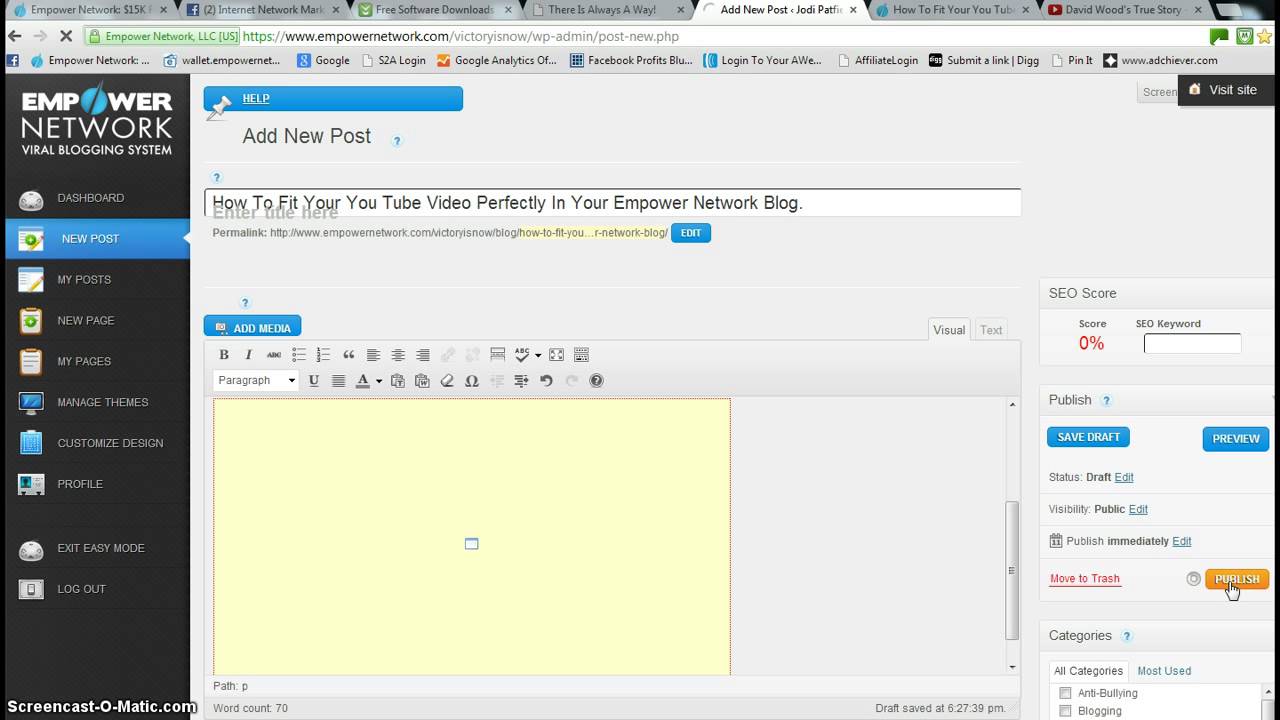Click the Add Media button
Viewport: 1280px width, 720px height.
[x=252, y=327]
